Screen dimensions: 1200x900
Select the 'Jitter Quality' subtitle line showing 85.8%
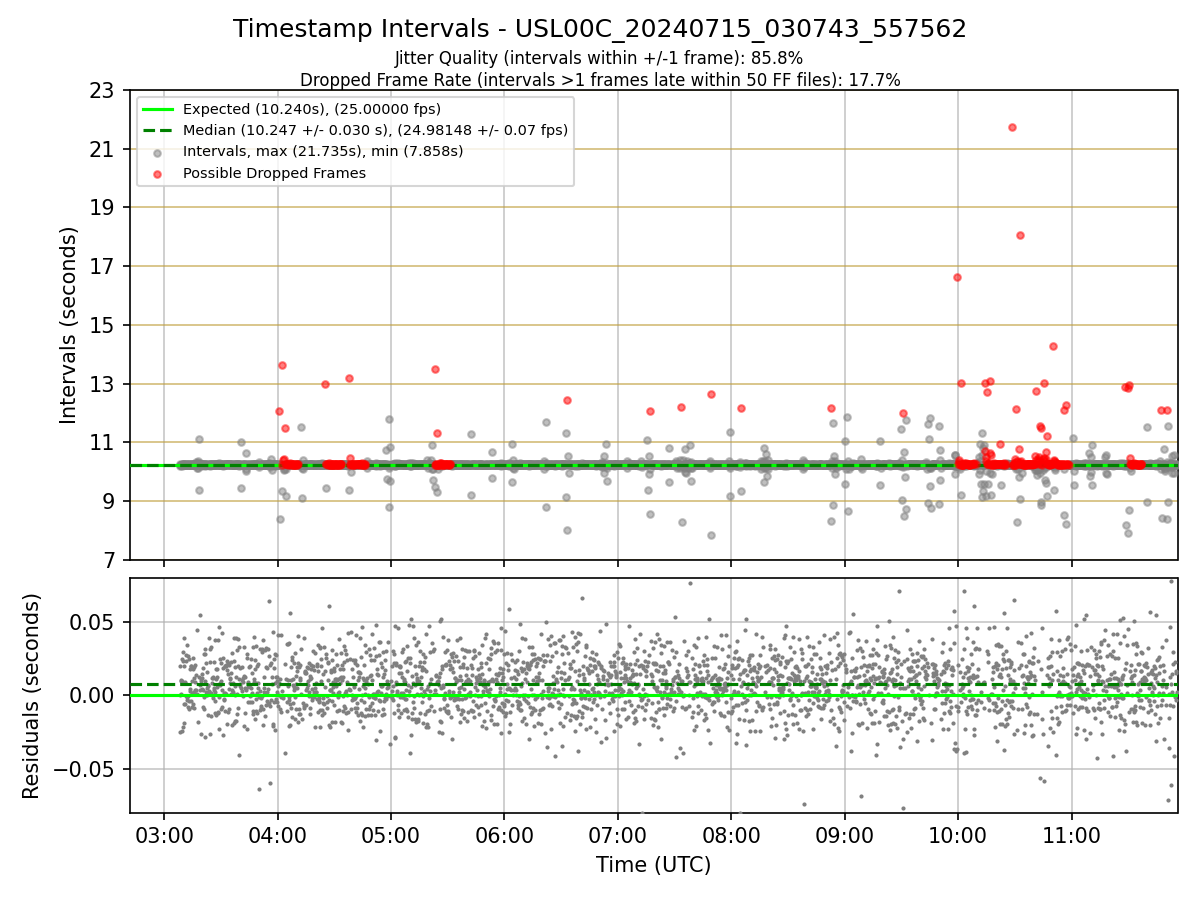tap(599, 59)
